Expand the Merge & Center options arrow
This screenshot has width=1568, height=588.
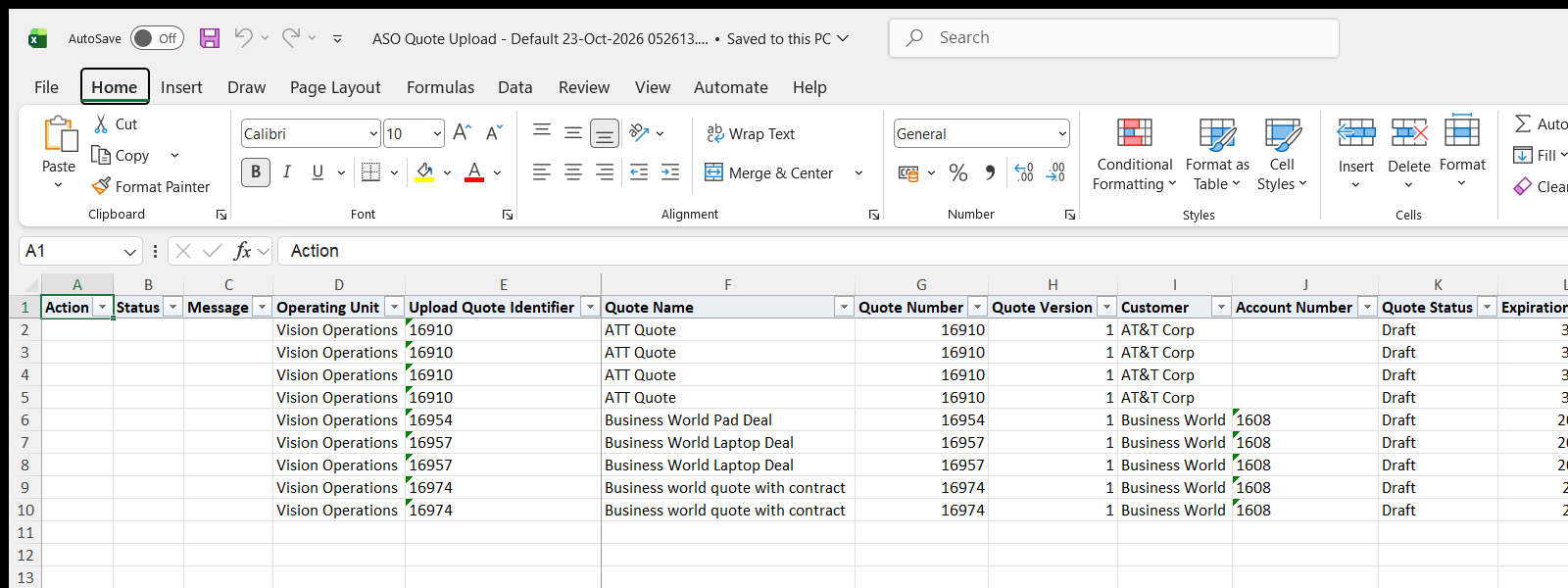tap(858, 173)
